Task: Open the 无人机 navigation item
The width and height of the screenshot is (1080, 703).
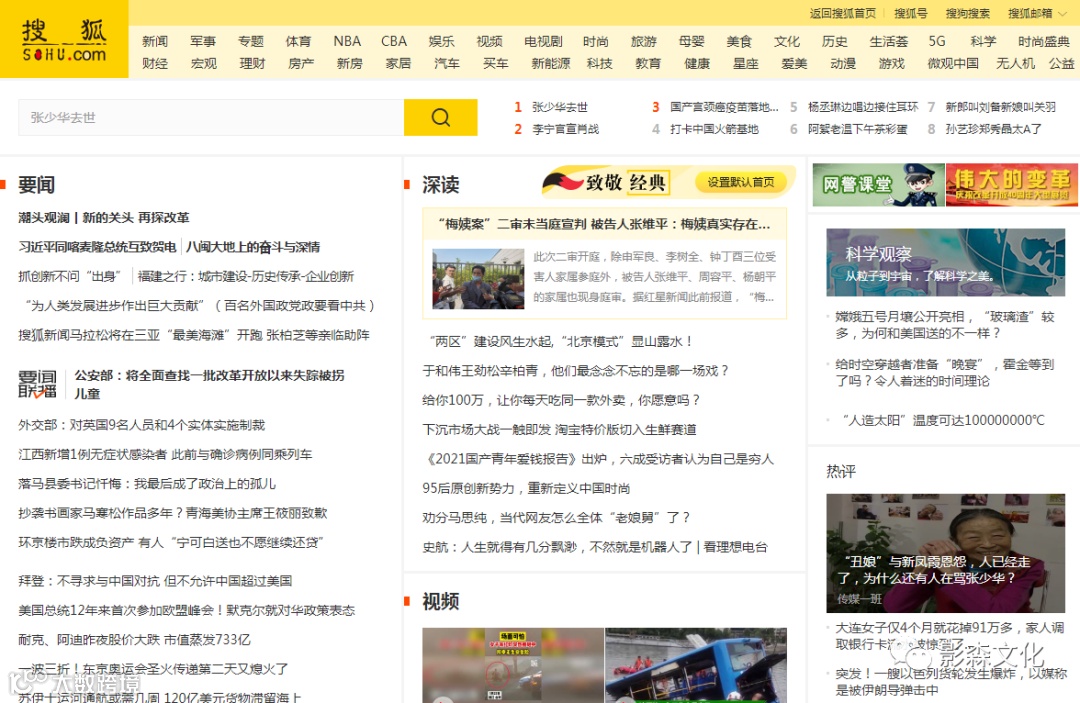Action: click(1016, 63)
